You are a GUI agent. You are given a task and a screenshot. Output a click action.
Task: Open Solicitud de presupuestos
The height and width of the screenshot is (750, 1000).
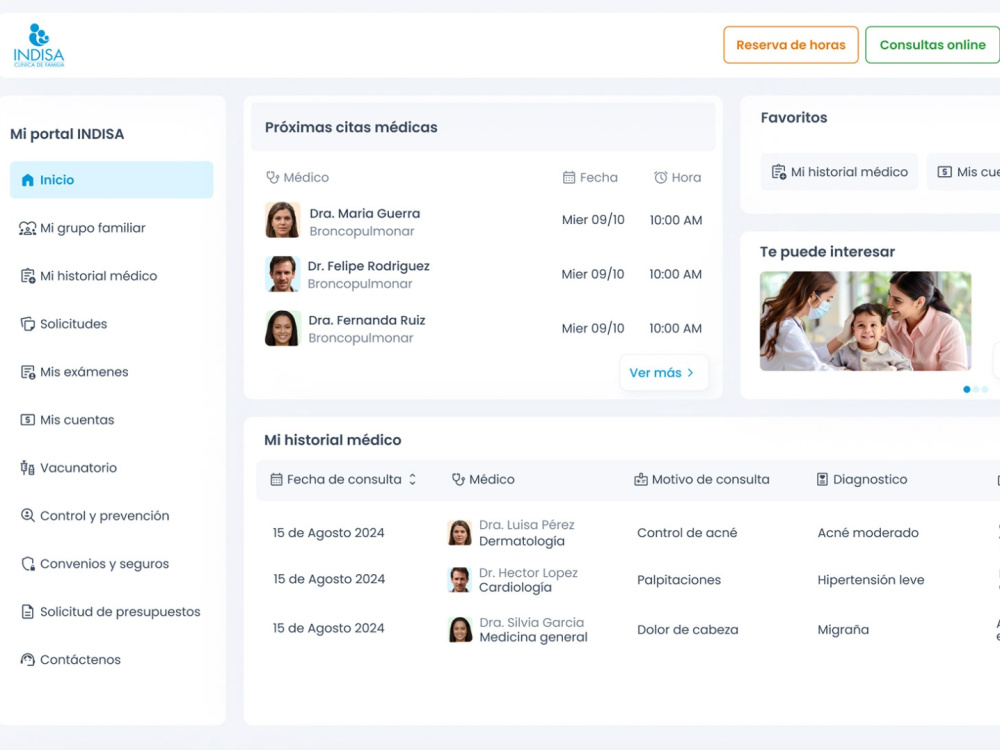[x=112, y=612]
